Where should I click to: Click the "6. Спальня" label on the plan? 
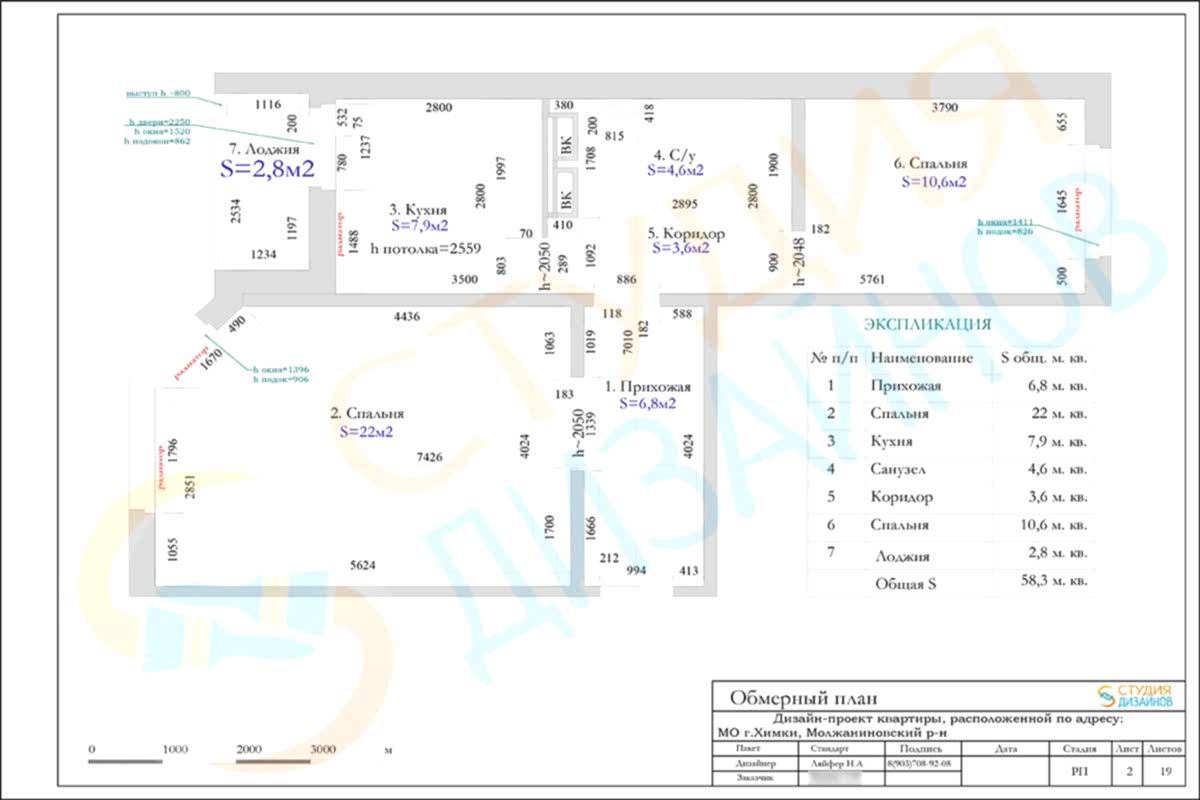[x=931, y=164]
